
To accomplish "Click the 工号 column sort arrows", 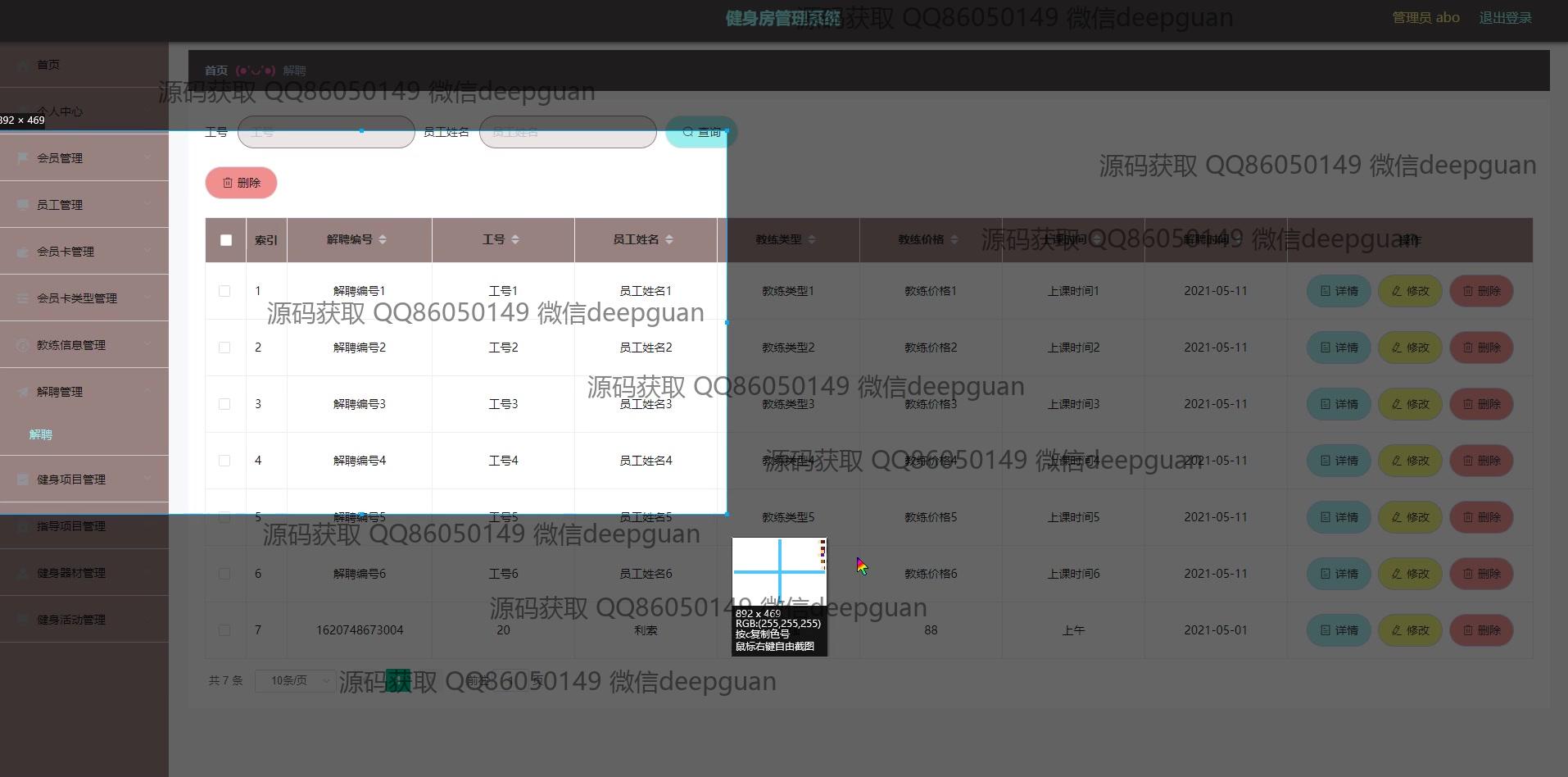I will (515, 239).
